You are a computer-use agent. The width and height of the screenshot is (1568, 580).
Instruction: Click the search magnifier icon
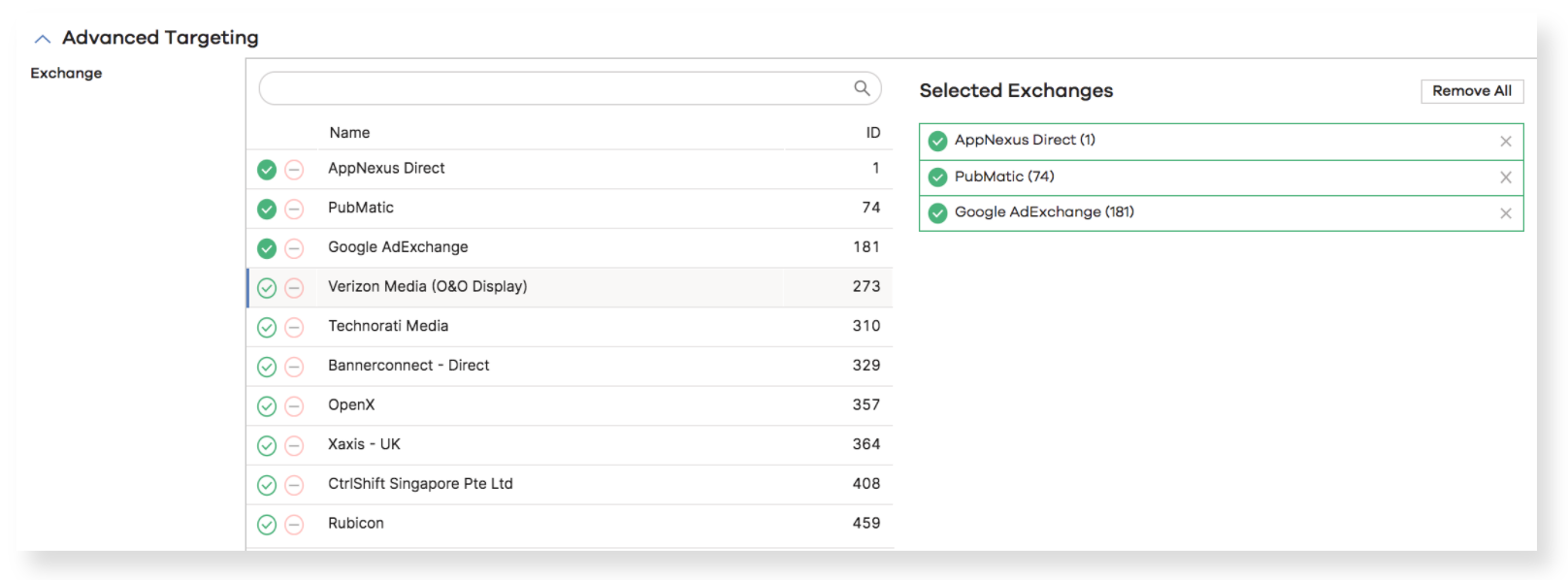click(x=862, y=88)
